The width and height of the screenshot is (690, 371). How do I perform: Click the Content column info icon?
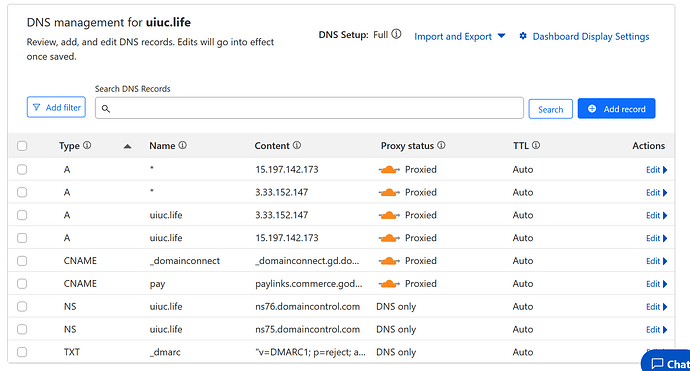297,145
